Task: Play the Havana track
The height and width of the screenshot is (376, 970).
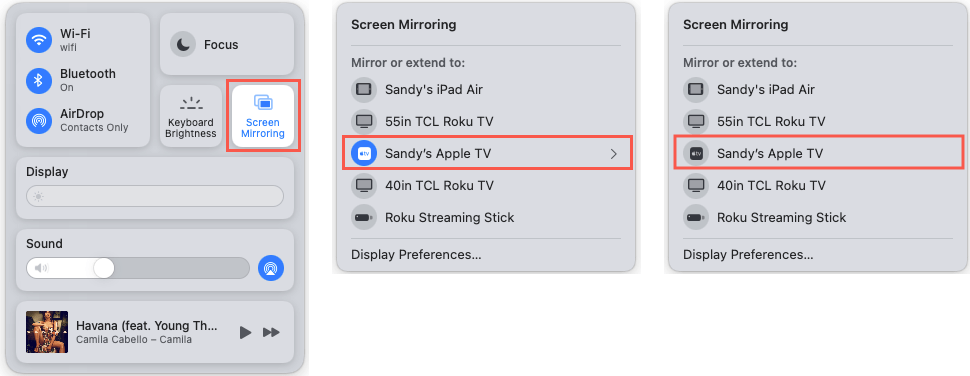Action: tap(246, 333)
